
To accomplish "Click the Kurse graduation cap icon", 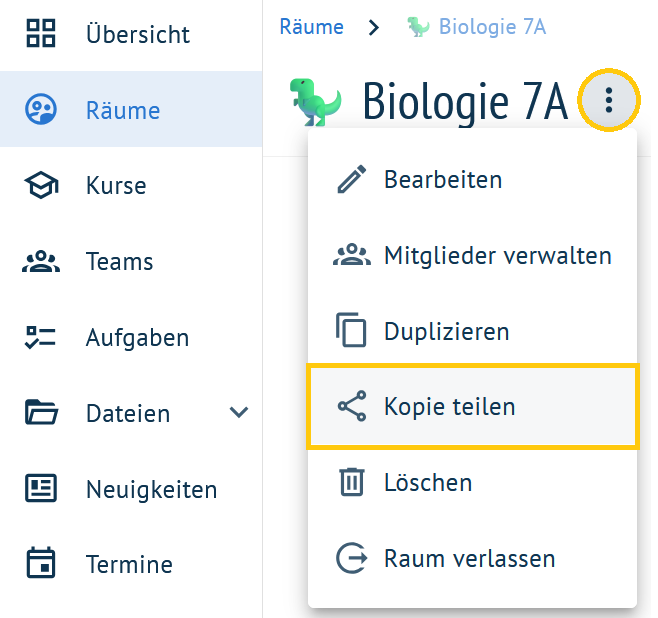I will point(41,185).
